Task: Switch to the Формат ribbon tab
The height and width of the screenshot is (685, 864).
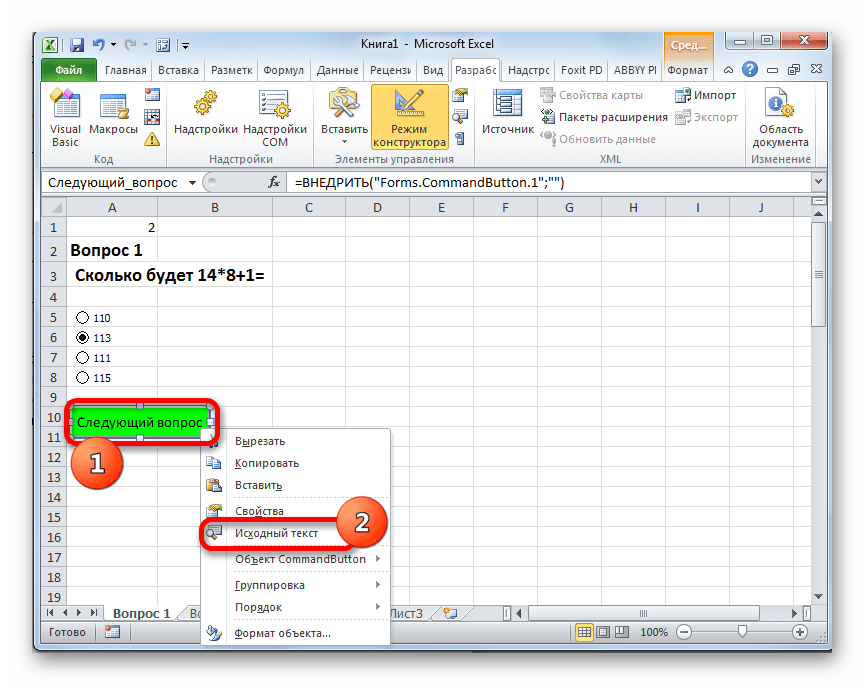Action: (x=687, y=70)
